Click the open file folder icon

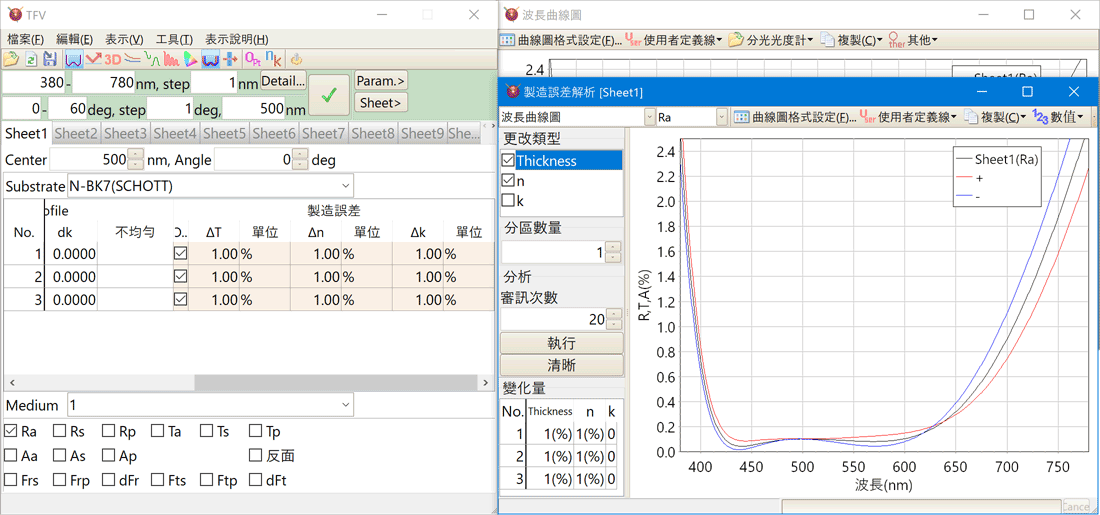click(12, 60)
